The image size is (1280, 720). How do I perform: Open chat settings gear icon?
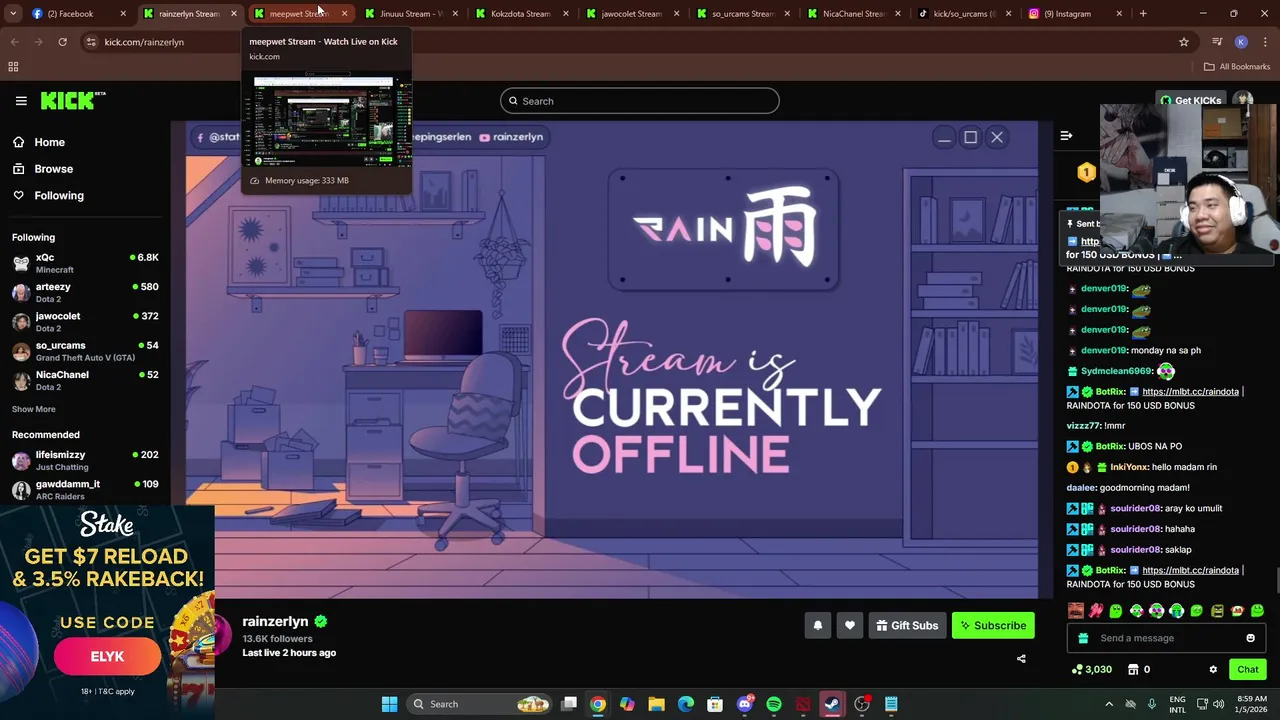[x=1213, y=670]
